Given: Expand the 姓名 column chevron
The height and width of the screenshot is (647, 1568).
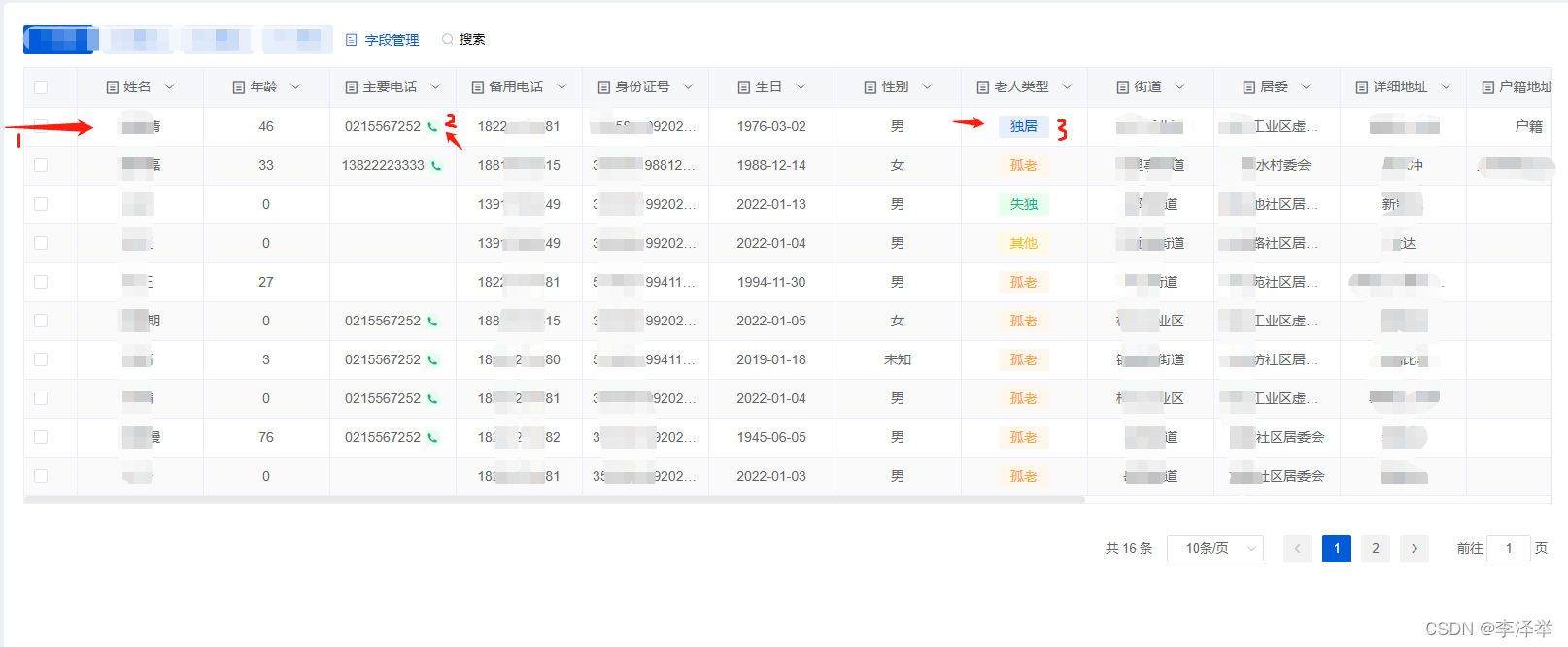Looking at the screenshot, I should 170,86.
